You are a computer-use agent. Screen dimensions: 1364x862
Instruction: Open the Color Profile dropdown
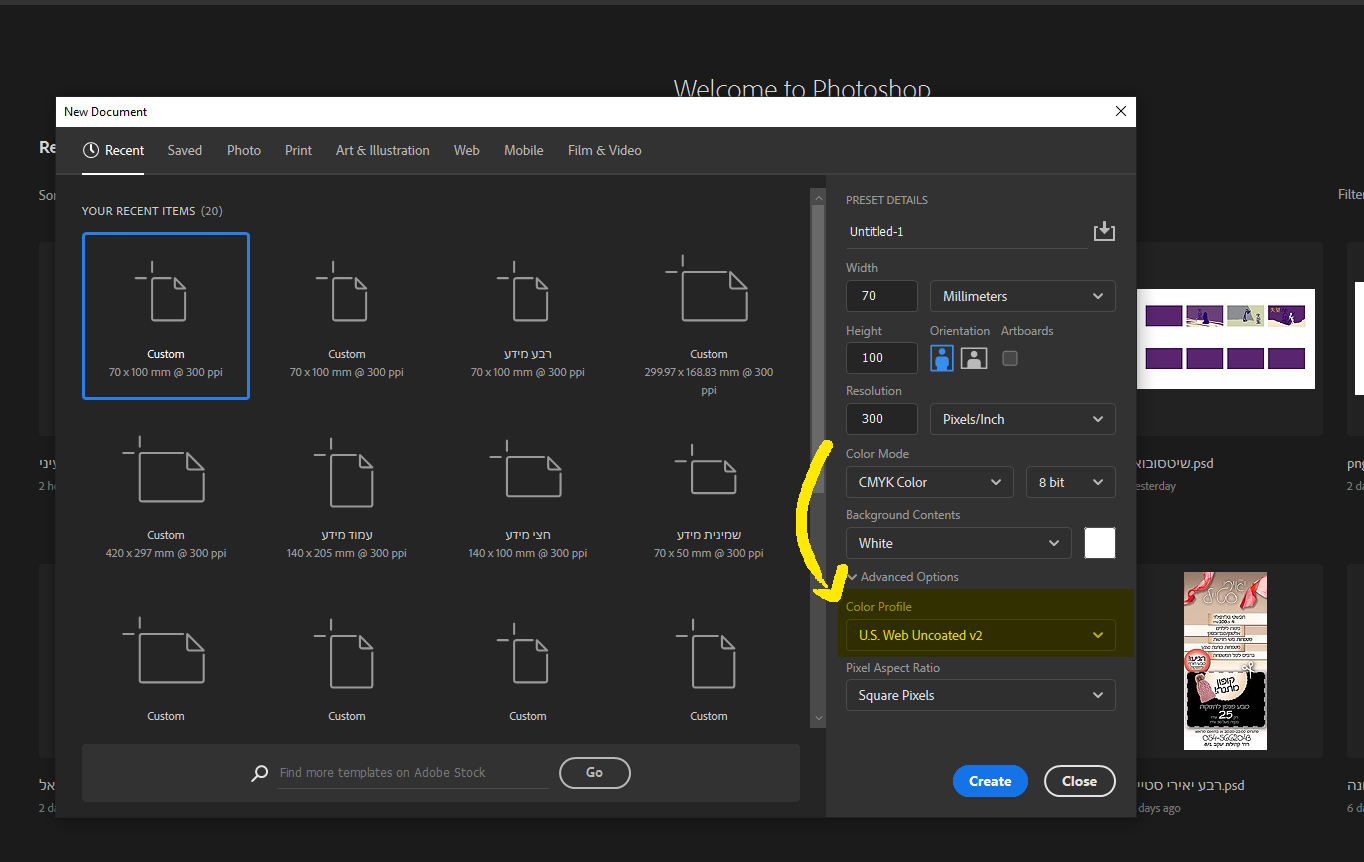[980, 635]
